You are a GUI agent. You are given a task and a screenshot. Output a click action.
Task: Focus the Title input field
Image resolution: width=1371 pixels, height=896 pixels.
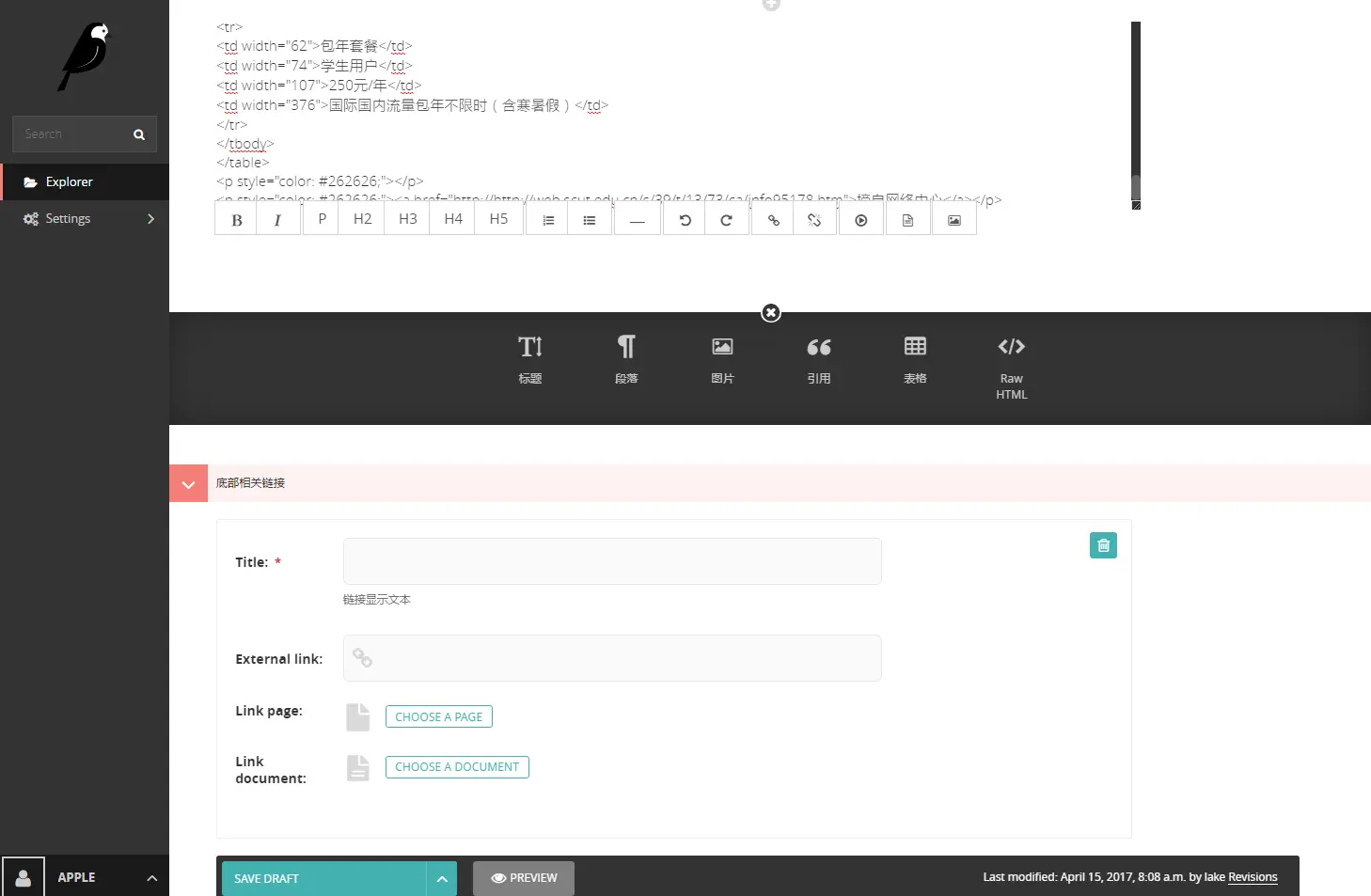pyautogui.click(x=612, y=561)
